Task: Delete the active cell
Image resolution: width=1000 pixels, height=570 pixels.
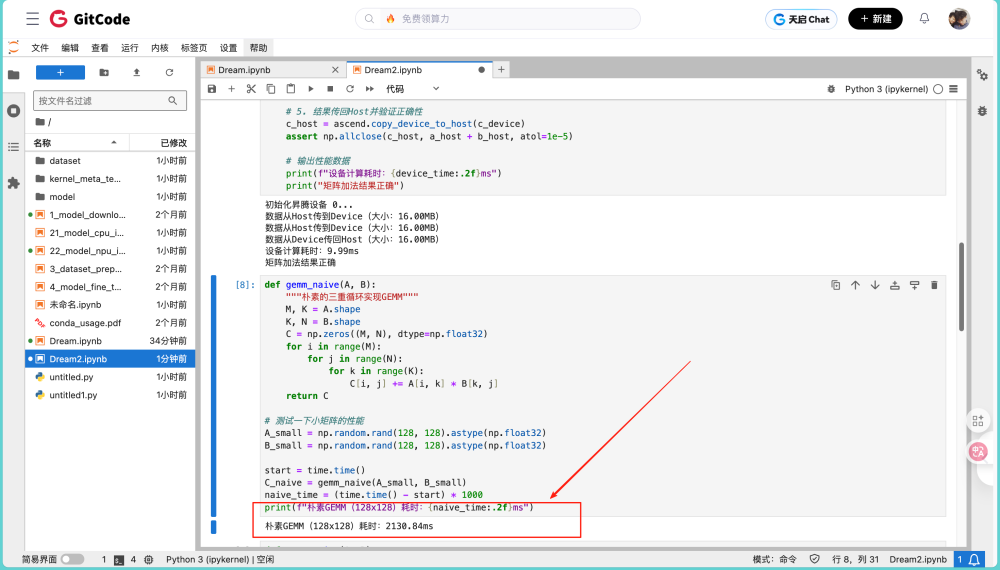Action: pos(934,285)
